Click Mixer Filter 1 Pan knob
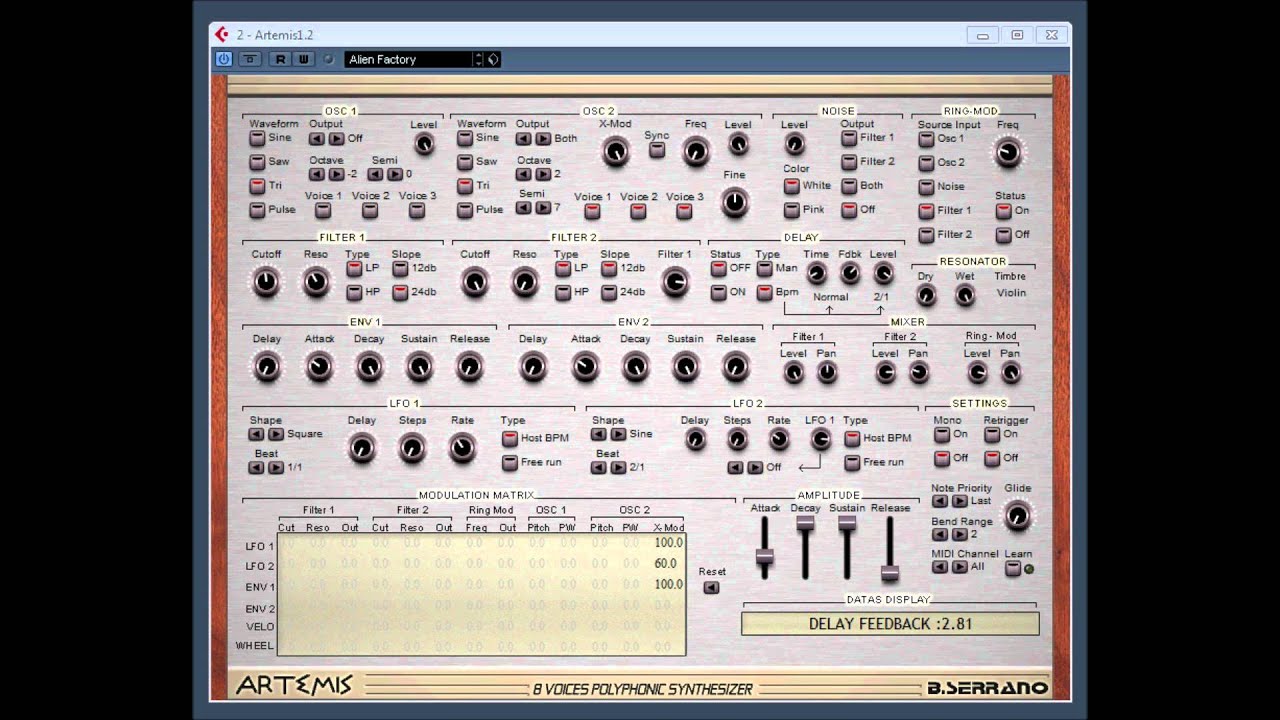 tap(826, 372)
